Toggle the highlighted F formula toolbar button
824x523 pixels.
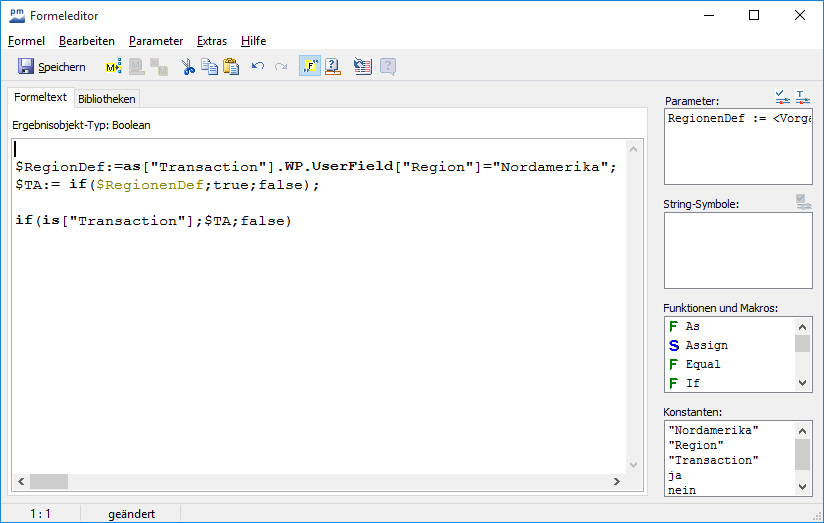310,67
